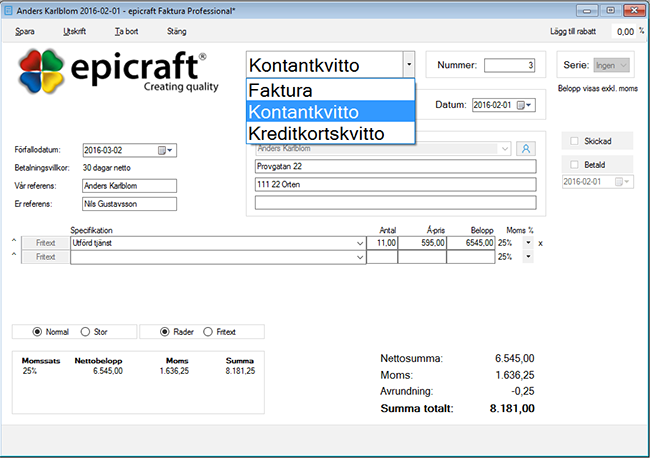Click Lägg till rabatt button
The height and width of the screenshot is (458, 650).
point(573,32)
